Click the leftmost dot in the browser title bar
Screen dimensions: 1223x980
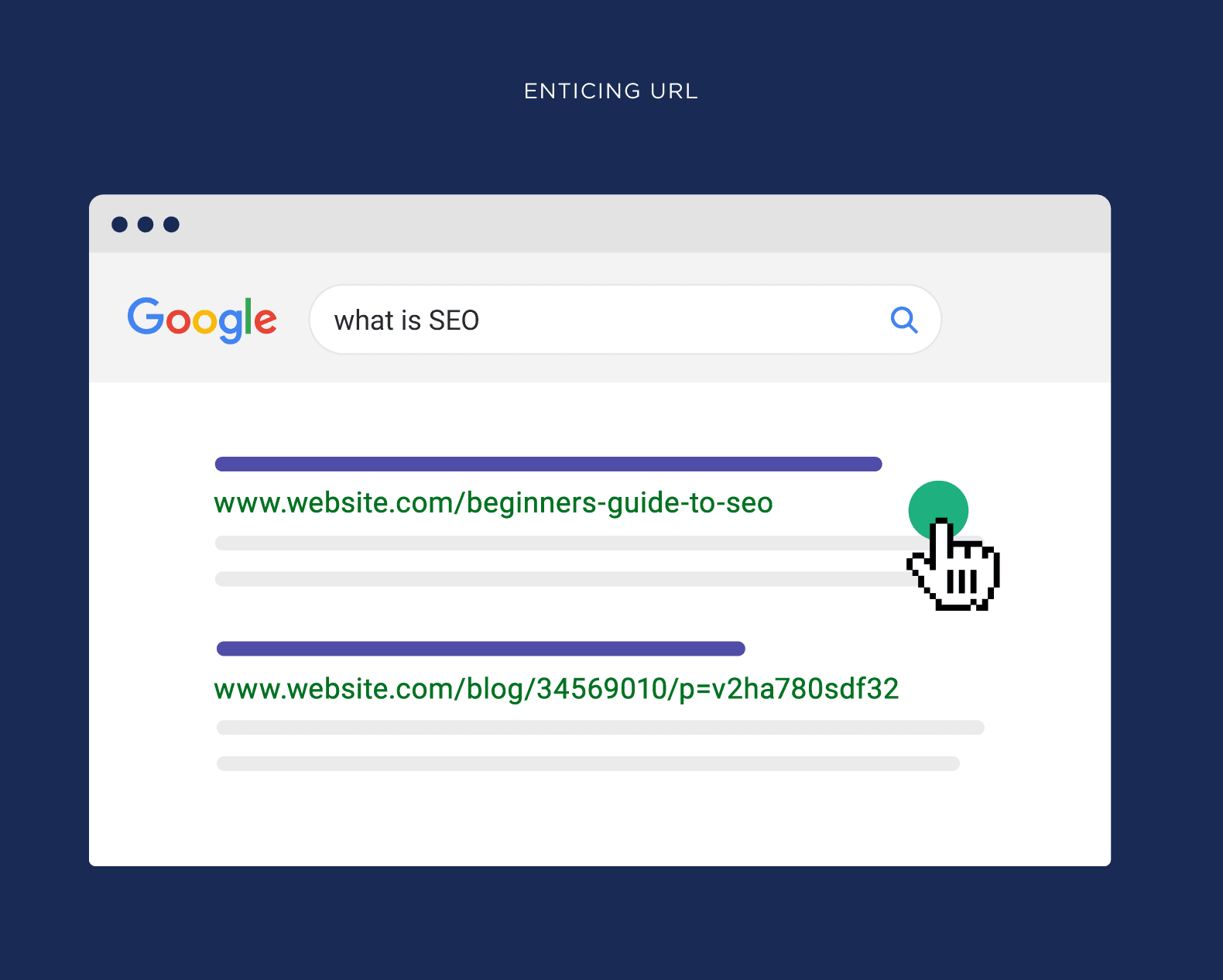point(120,224)
